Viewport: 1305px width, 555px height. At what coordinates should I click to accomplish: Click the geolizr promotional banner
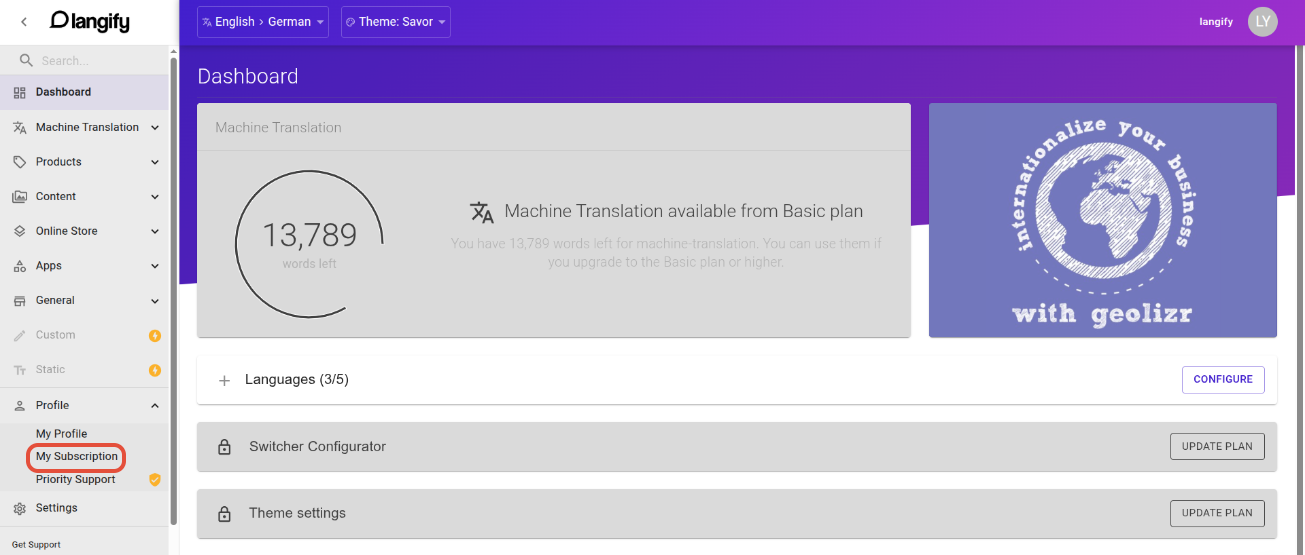coord(1103,220)
